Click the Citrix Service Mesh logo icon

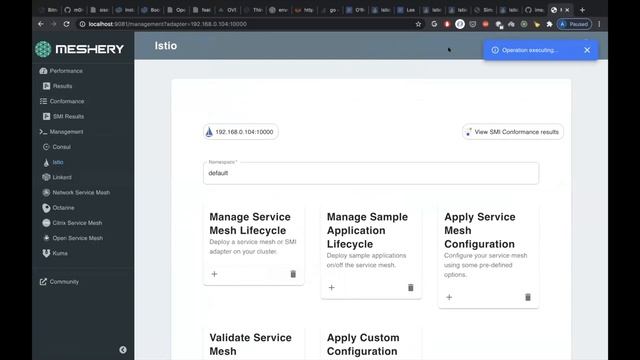(46, 223)
